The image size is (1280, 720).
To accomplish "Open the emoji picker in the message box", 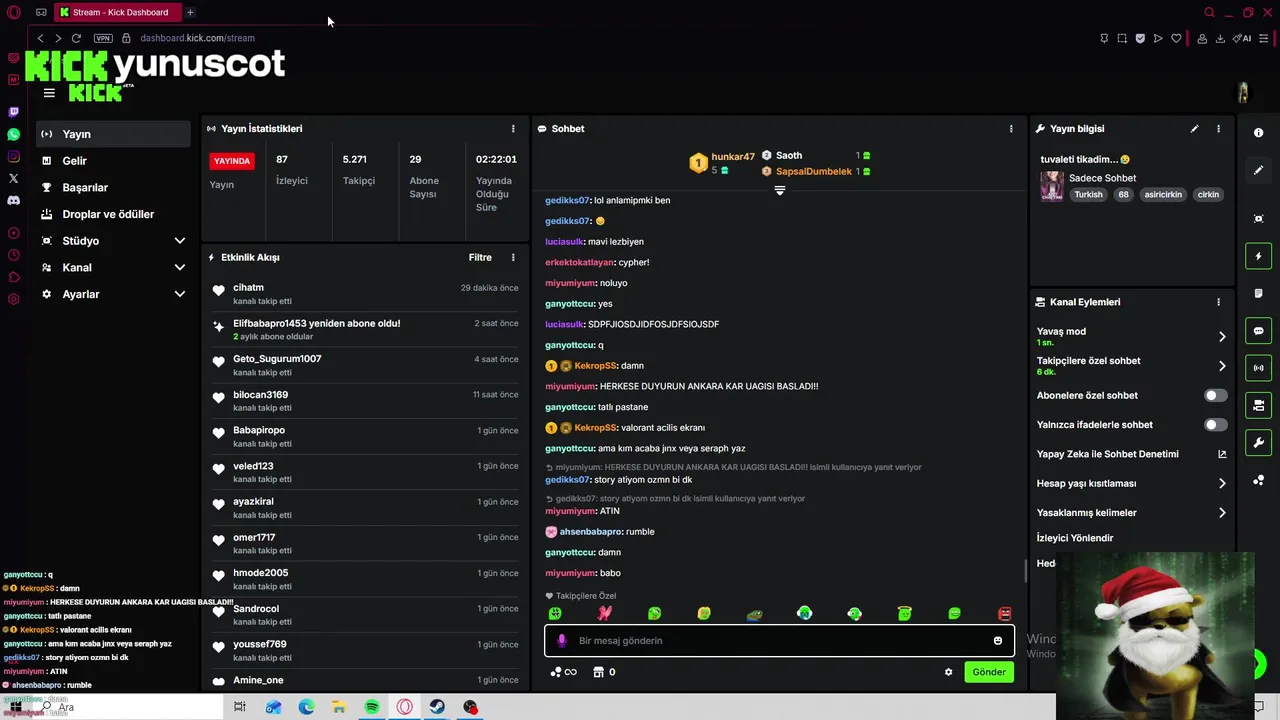I will 997,641.
